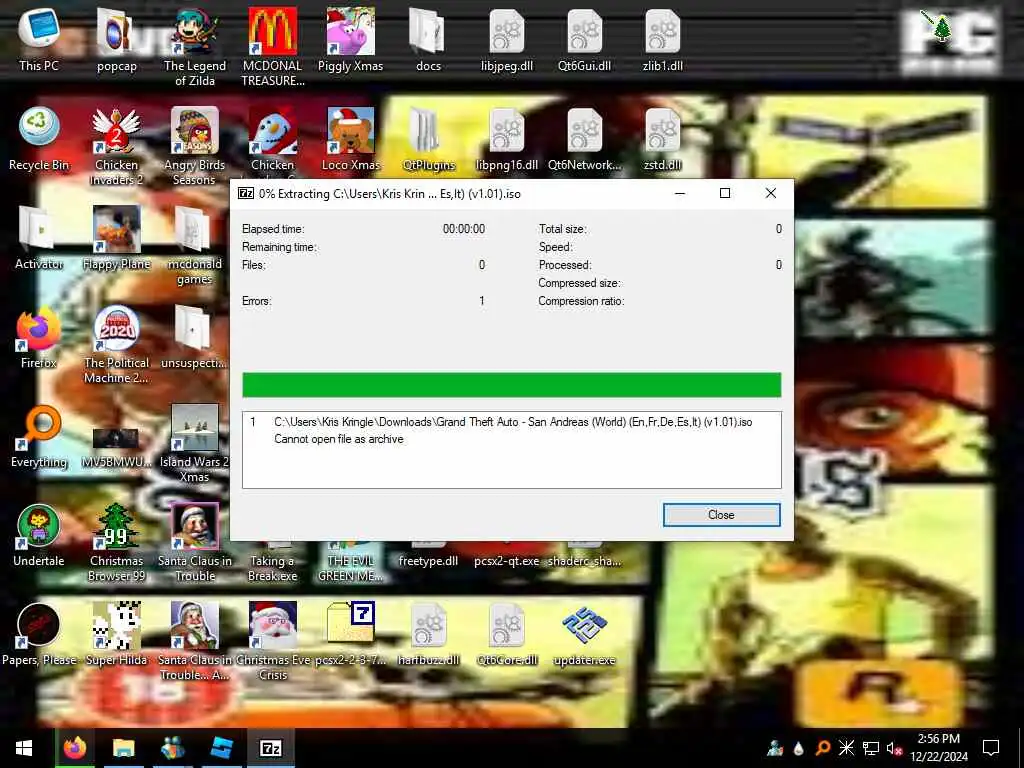Click the green extraction progress bar
Image resolution: width=1024 pixels, height=768 pixels.
point(511,385)
